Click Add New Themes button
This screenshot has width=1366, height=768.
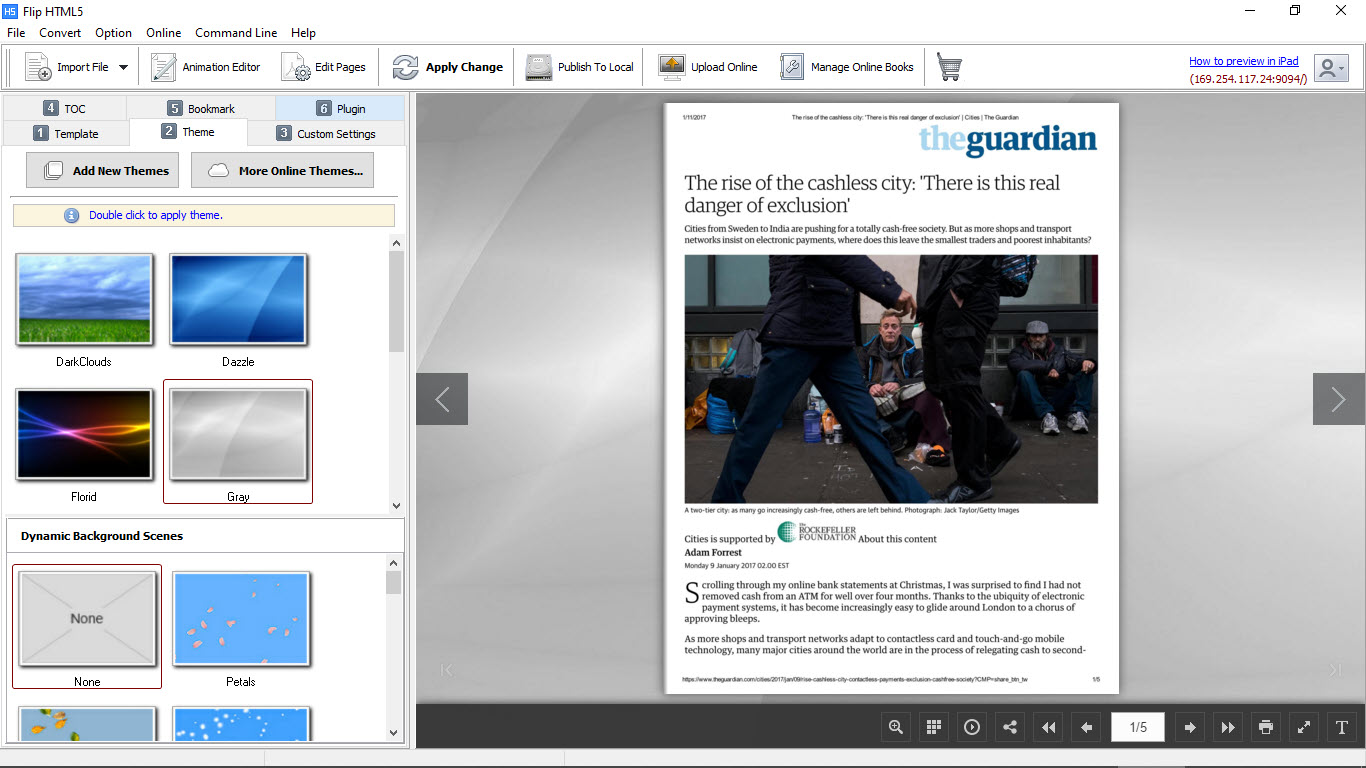[x=103, y=170]
